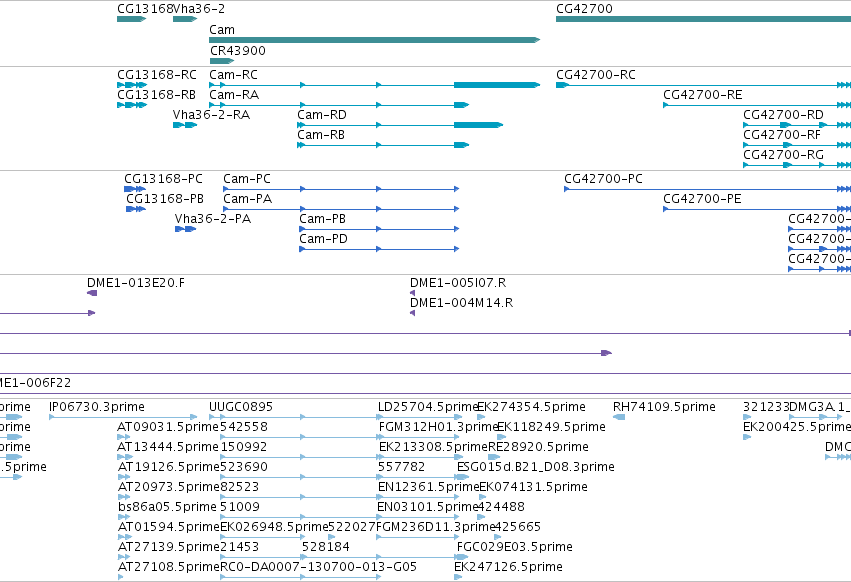Click the CG42700 gene label
Viewport: 851px width, 582px height.
(x=585, y=9)
